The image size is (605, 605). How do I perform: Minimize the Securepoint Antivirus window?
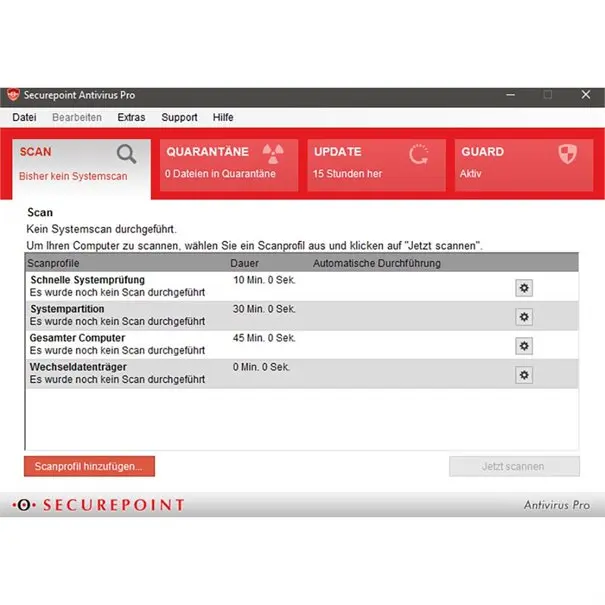(510, 95)
